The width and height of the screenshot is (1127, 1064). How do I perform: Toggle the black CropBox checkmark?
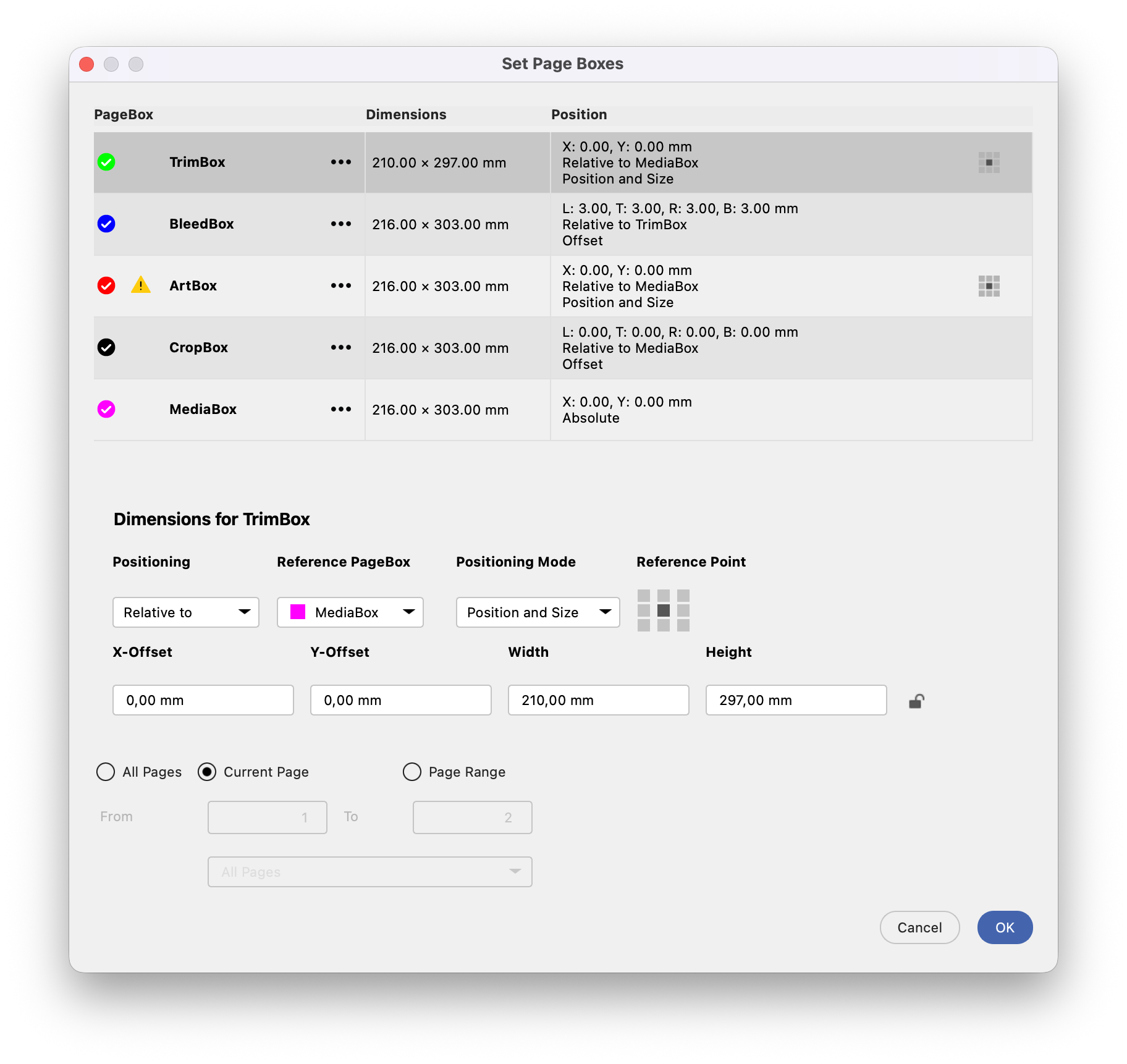(106, 347)
